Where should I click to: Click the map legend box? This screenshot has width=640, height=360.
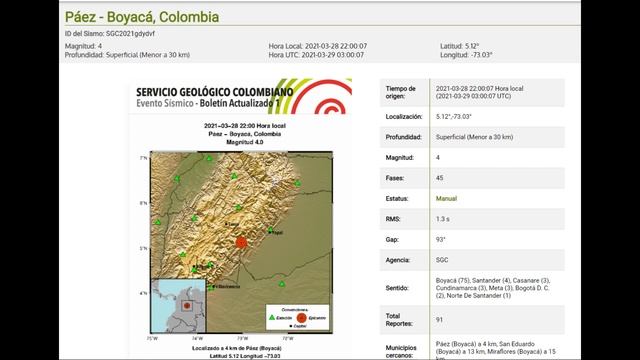pyautogui.click(x=298, y=318)
